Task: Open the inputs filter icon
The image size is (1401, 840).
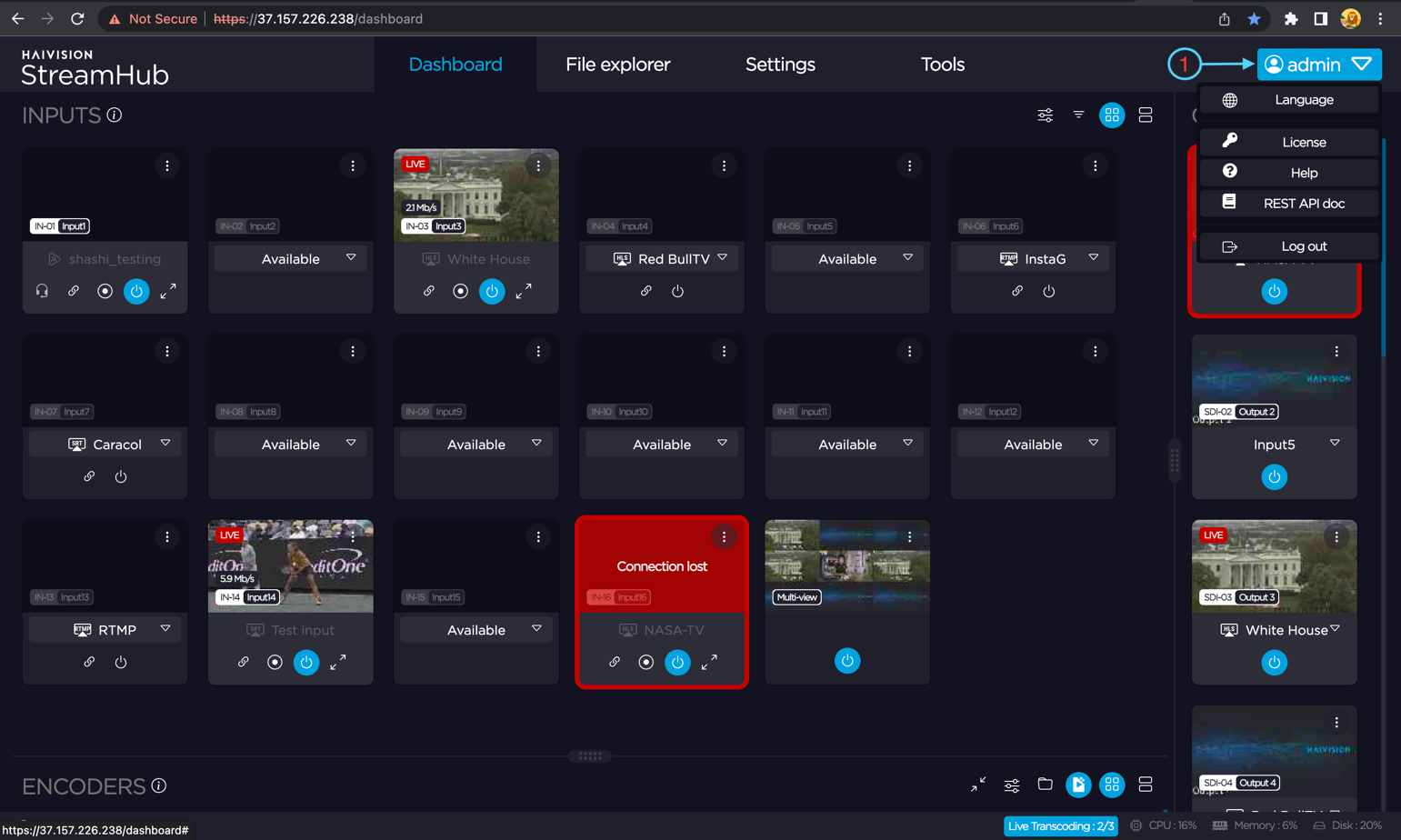Action: point(1078,115)
